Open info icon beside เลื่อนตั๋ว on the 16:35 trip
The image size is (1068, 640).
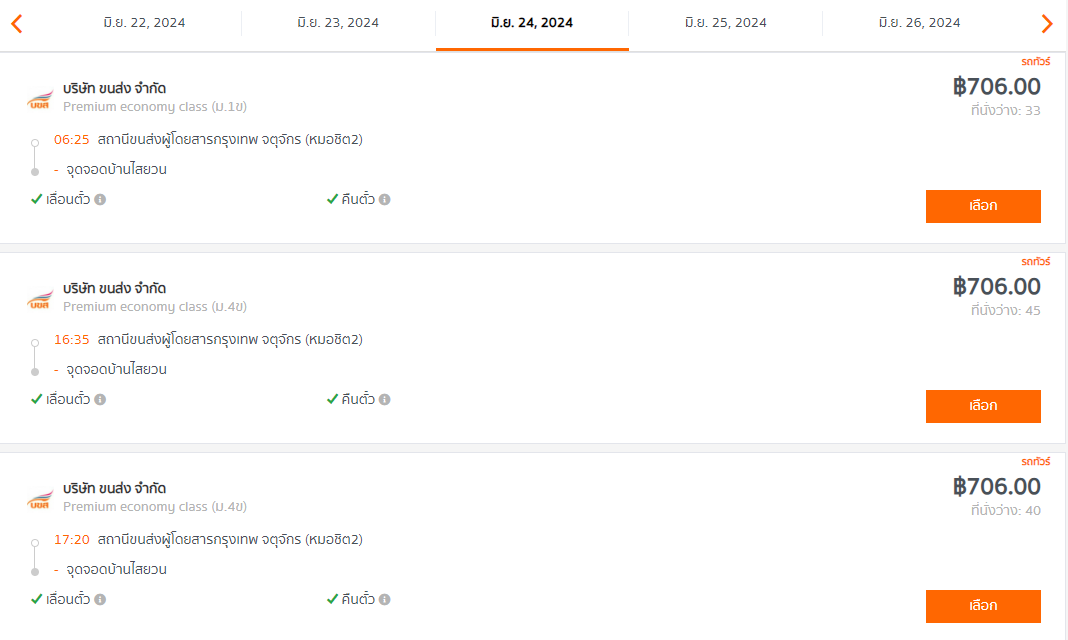tap(100, 400)
